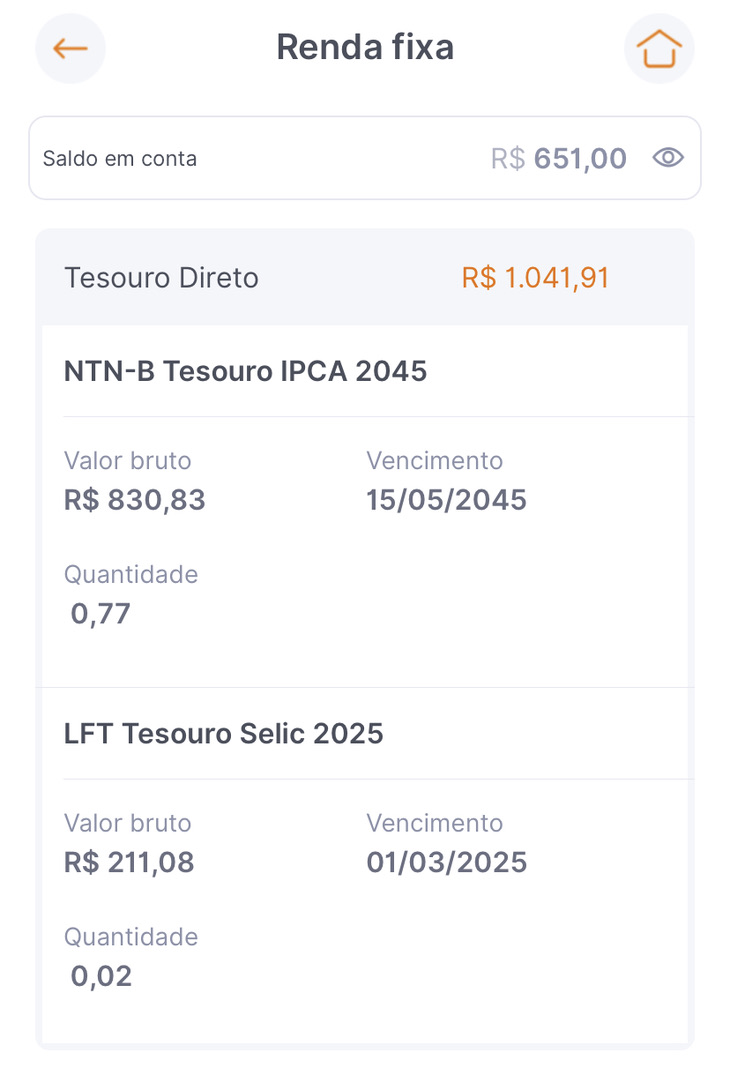Viewport: 730px width, 1075px height.
Task: Tap the 0,77 quantity value
Action: coord(101,614)
